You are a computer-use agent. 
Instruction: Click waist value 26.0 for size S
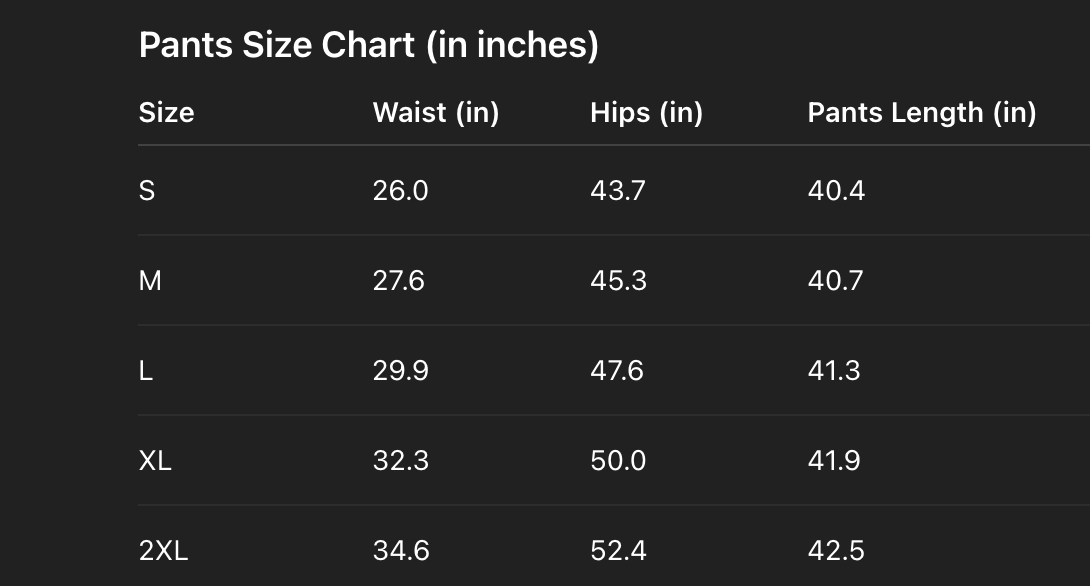[x=400, y=190]
